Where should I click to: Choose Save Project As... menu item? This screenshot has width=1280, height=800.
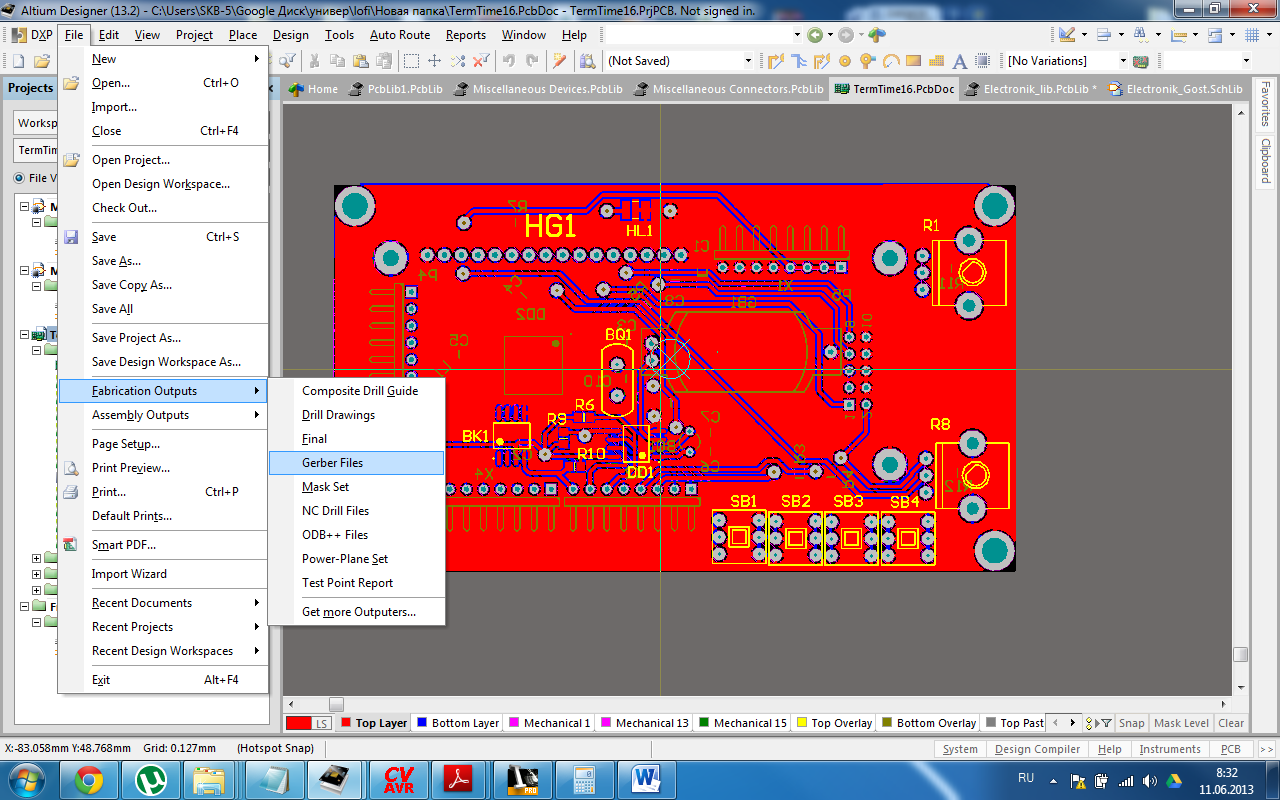(163, 338)
